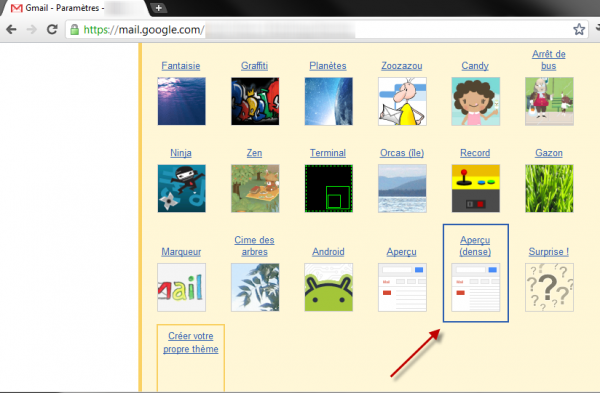
Task: Click the Zoozazou link
Action: [x=402, y=66]
